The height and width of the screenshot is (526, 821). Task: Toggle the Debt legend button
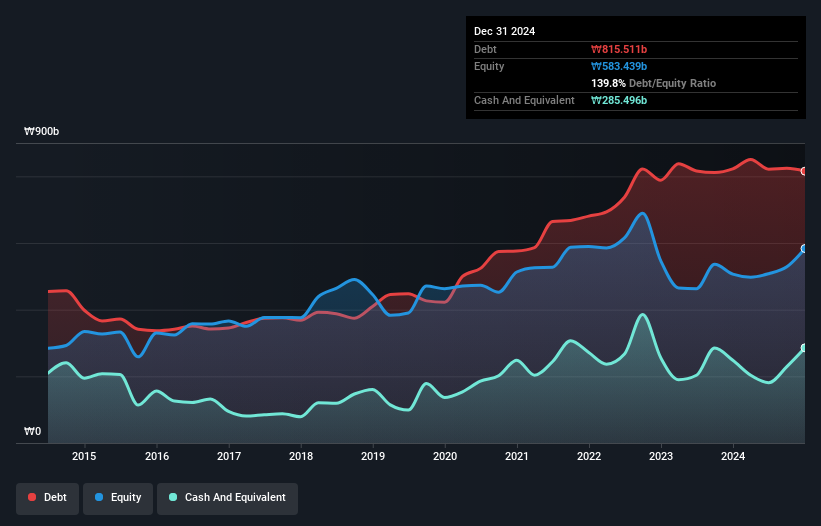coord(47,498)
